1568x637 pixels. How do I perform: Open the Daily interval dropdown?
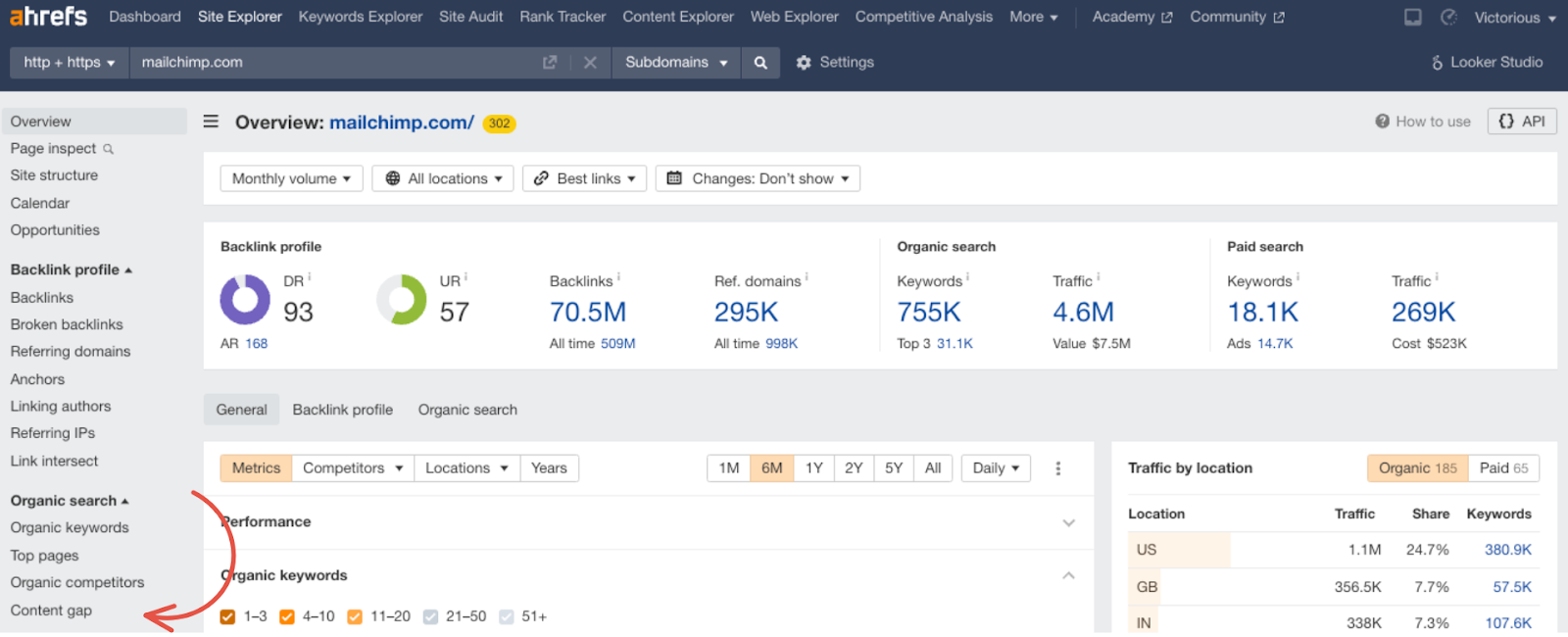[x=996, y=468]
